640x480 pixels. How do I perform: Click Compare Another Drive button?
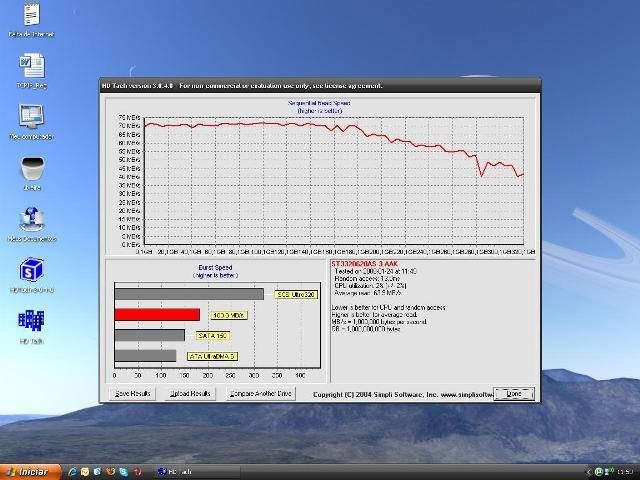tap(261, 393)
